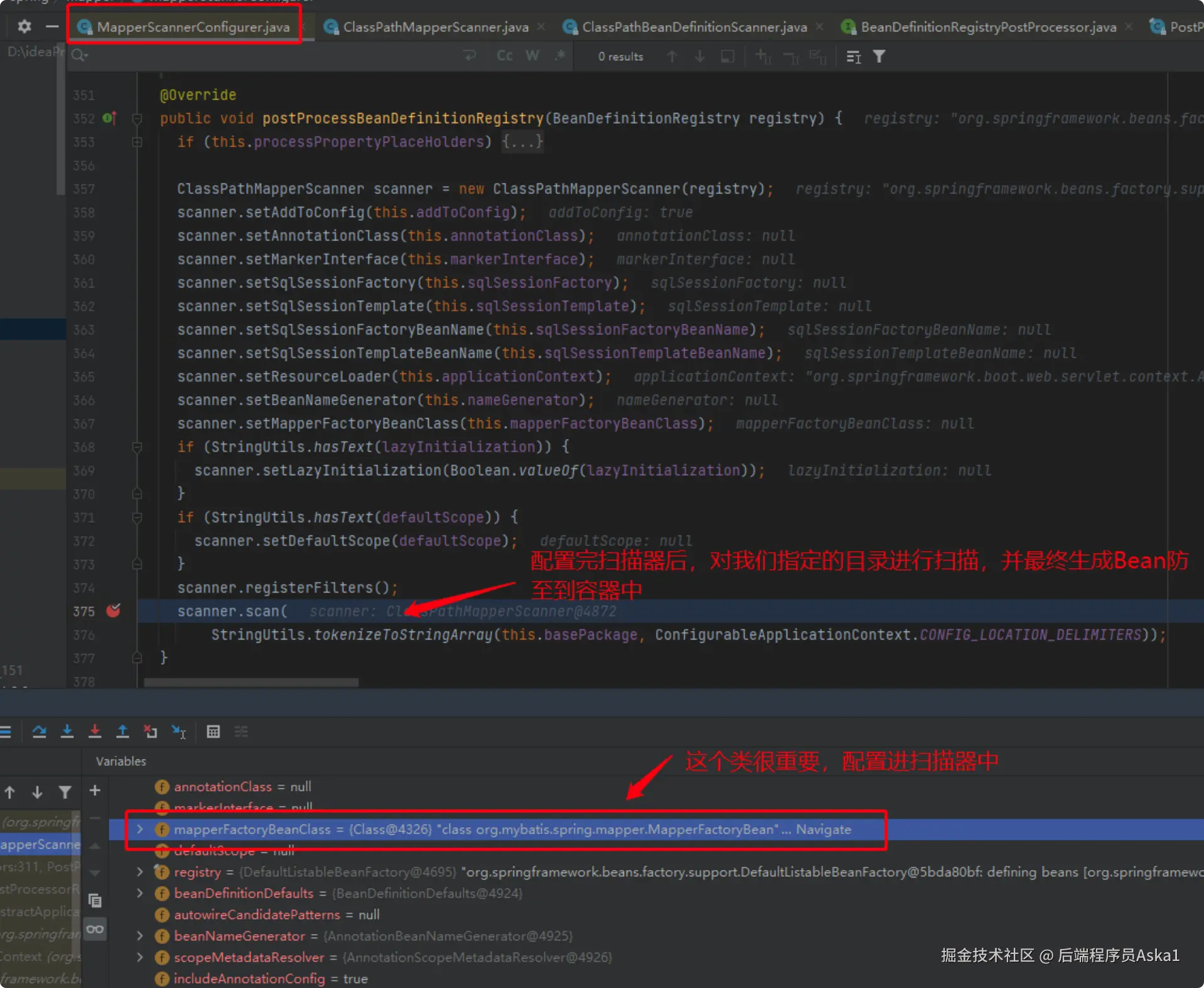Select the includeAnnotationConfig = true row
This screenshot has width=1204, height=988.
click(656, 979)
